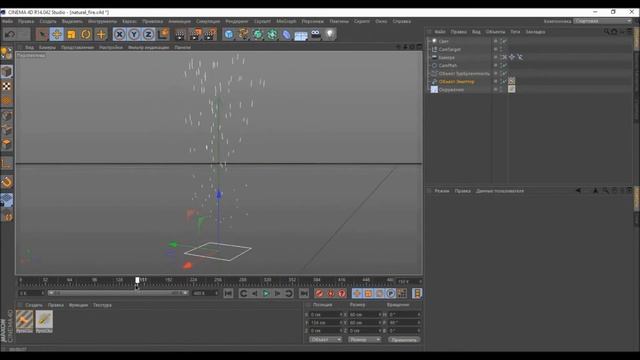Go to start of animation
The image size is (640, 360).
[x=228, y=293]
